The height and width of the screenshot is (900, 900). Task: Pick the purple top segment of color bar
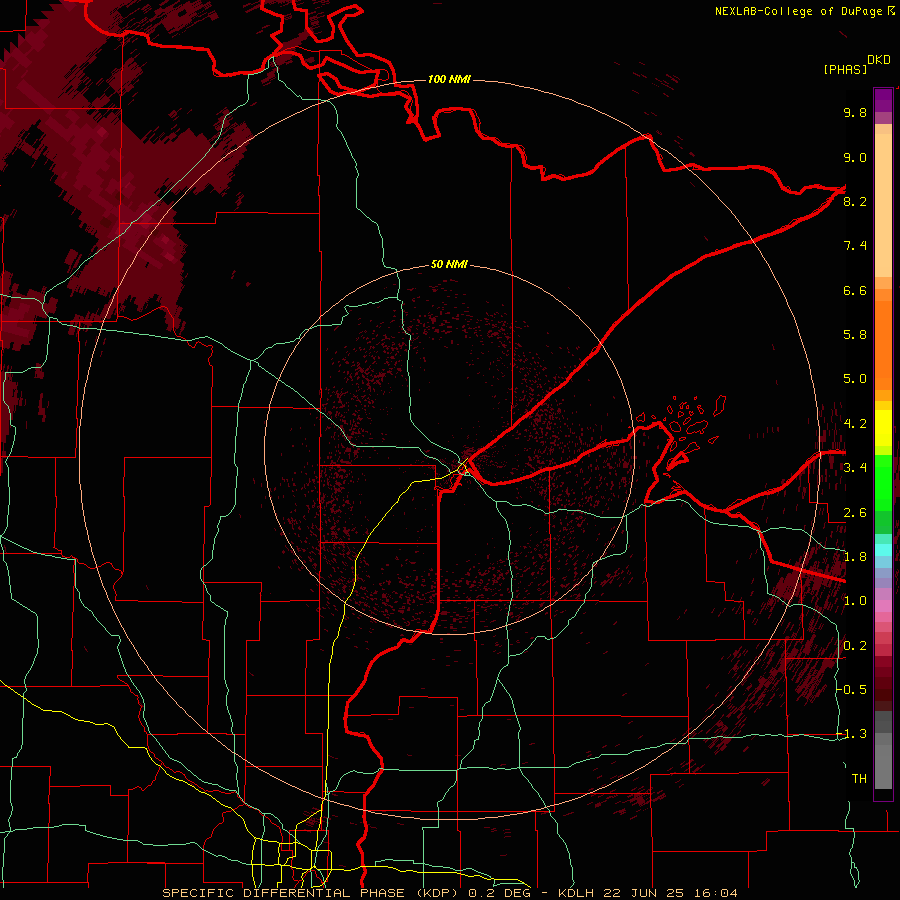[883, 100]
